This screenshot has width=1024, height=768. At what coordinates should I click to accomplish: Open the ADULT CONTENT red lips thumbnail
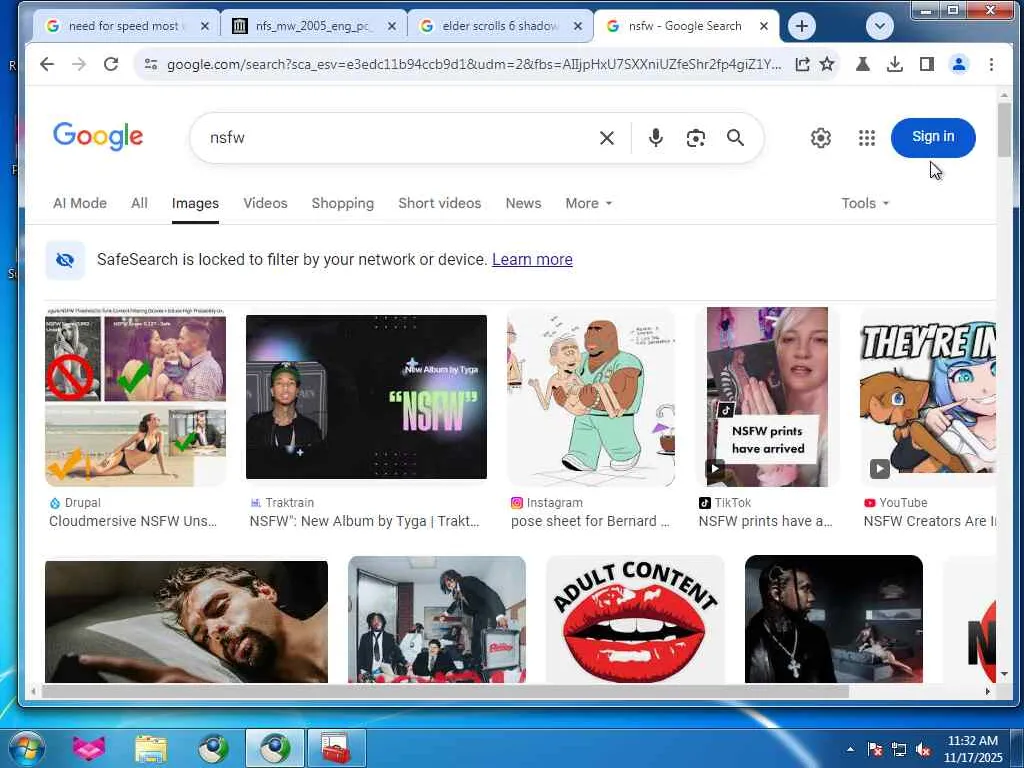pyautogui.click(x=635, y=620)
